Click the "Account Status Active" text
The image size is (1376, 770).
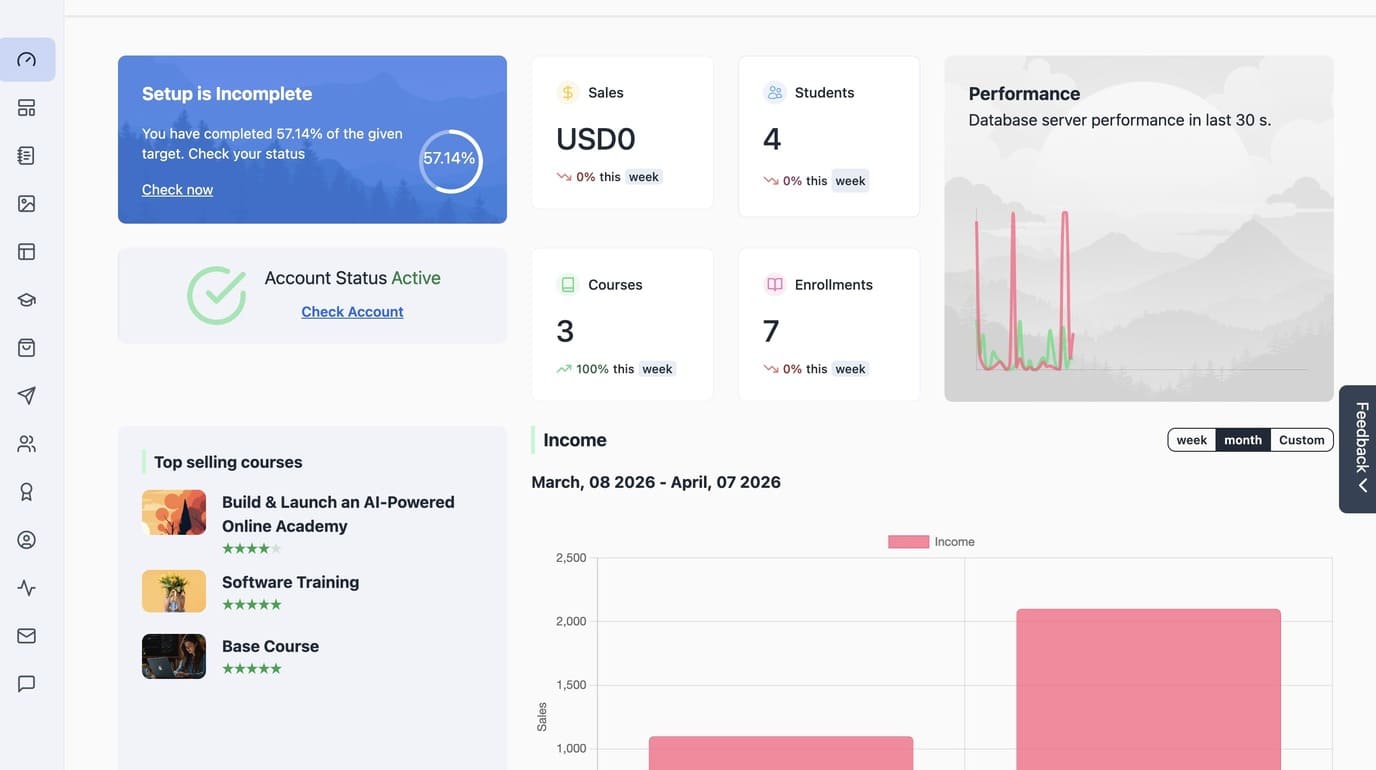click(x=352, y=278)
